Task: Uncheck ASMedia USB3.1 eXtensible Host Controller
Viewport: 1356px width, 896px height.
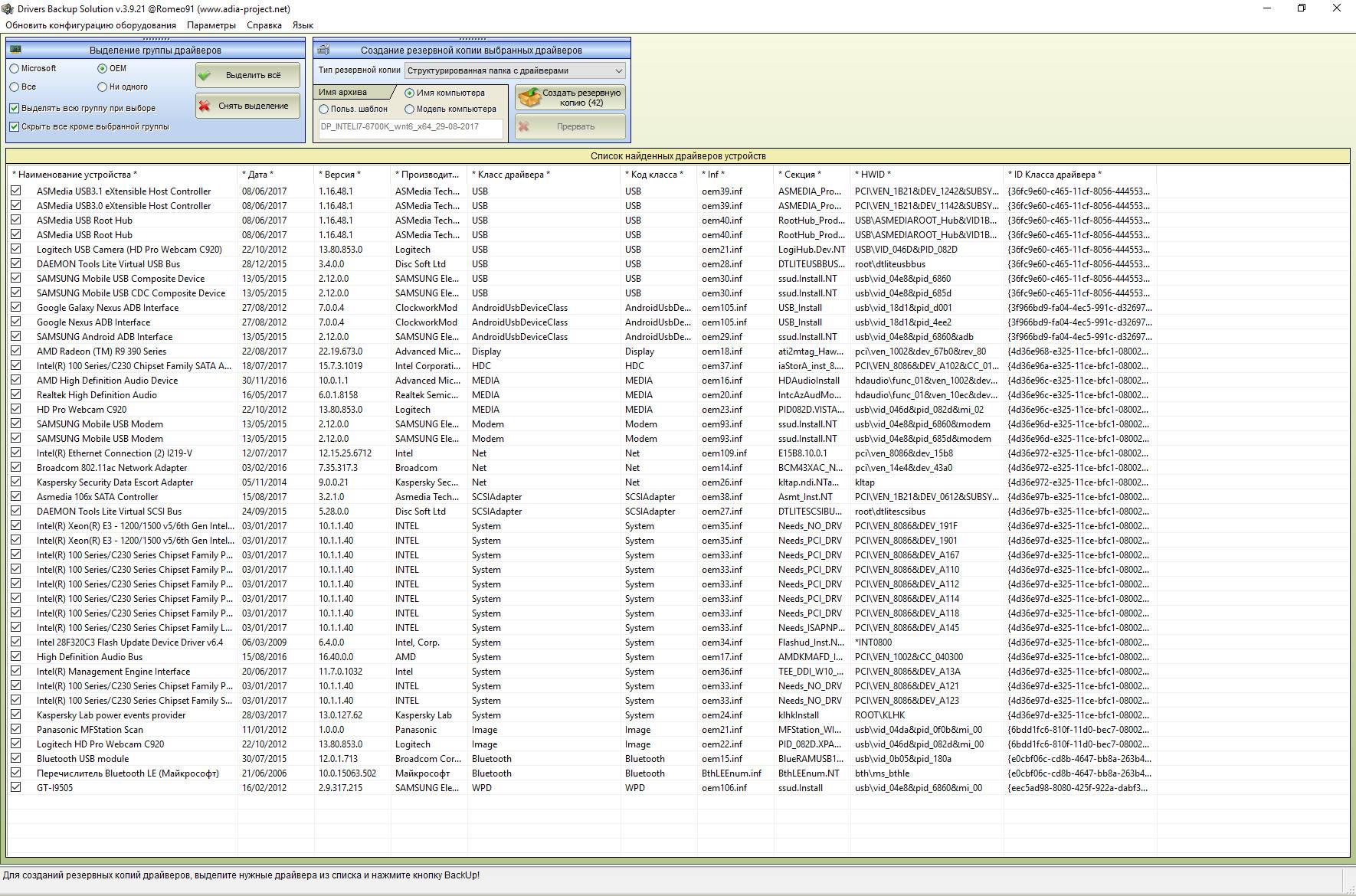Action: click(x=15, y=191)
